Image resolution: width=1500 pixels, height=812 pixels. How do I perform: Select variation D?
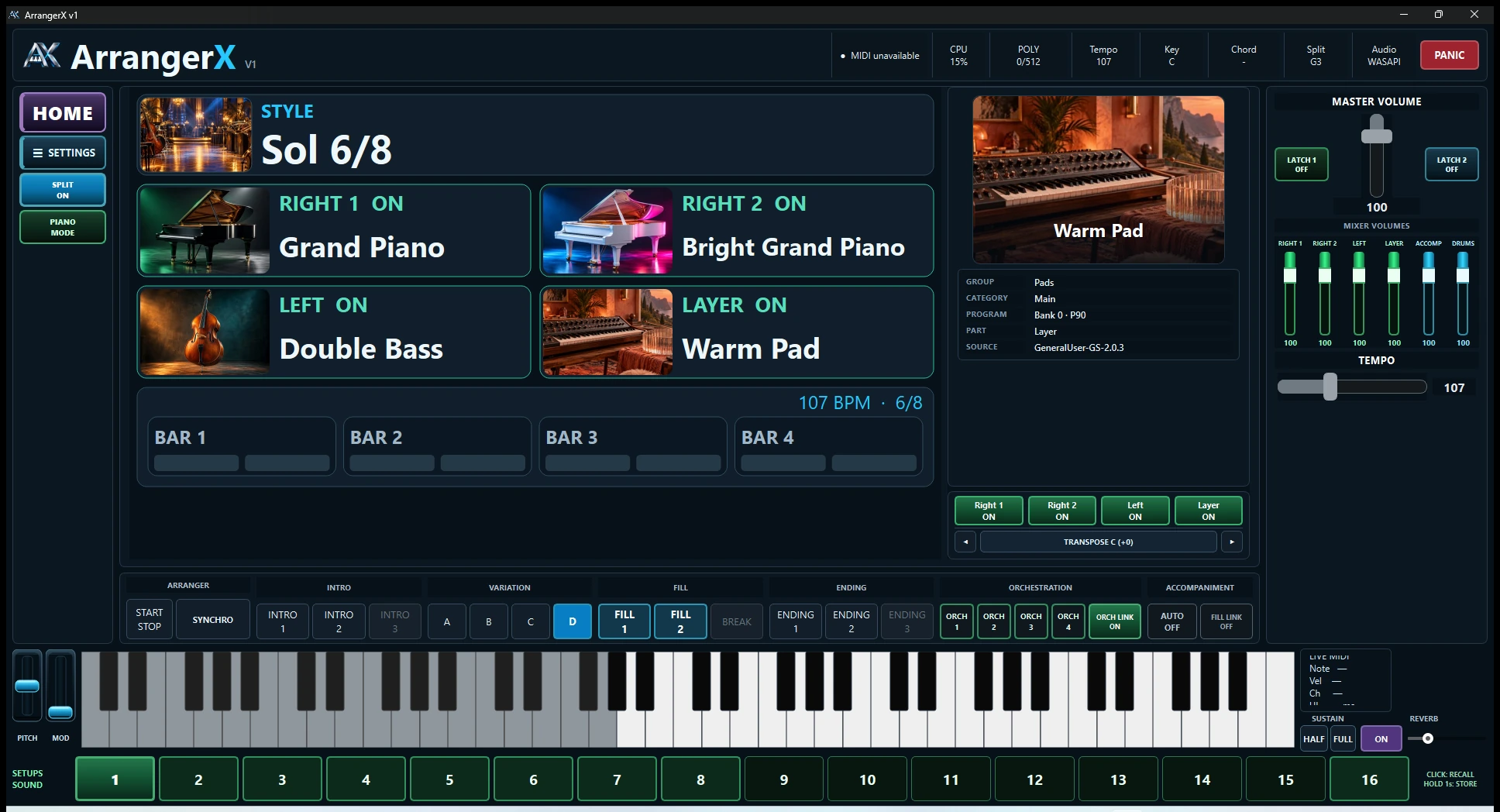(x=573, y=621)
